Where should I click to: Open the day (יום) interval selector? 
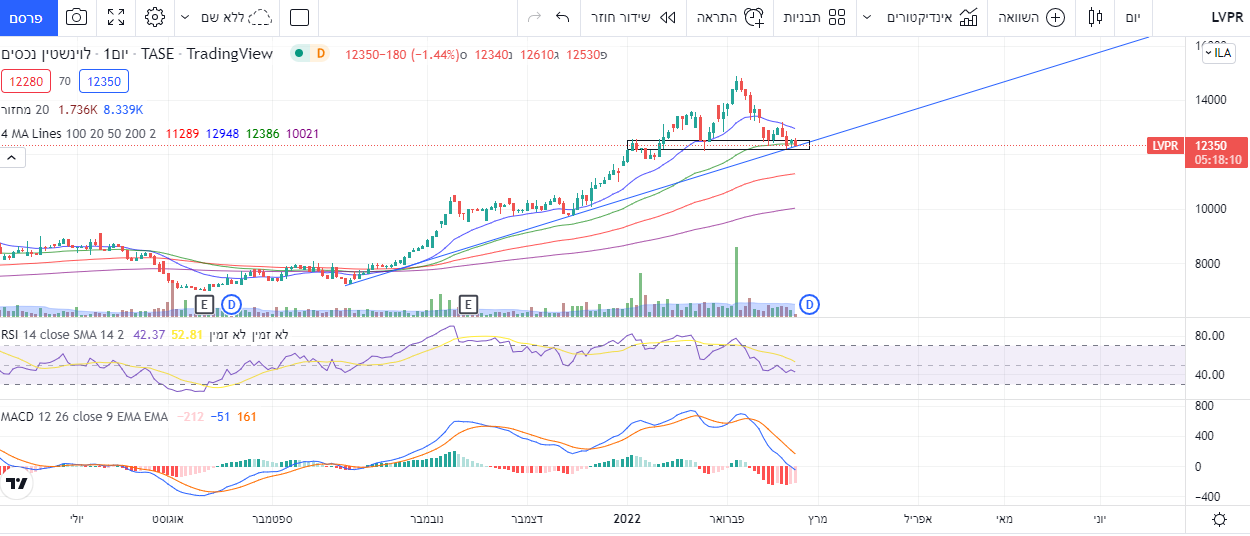pos(1132,17)
